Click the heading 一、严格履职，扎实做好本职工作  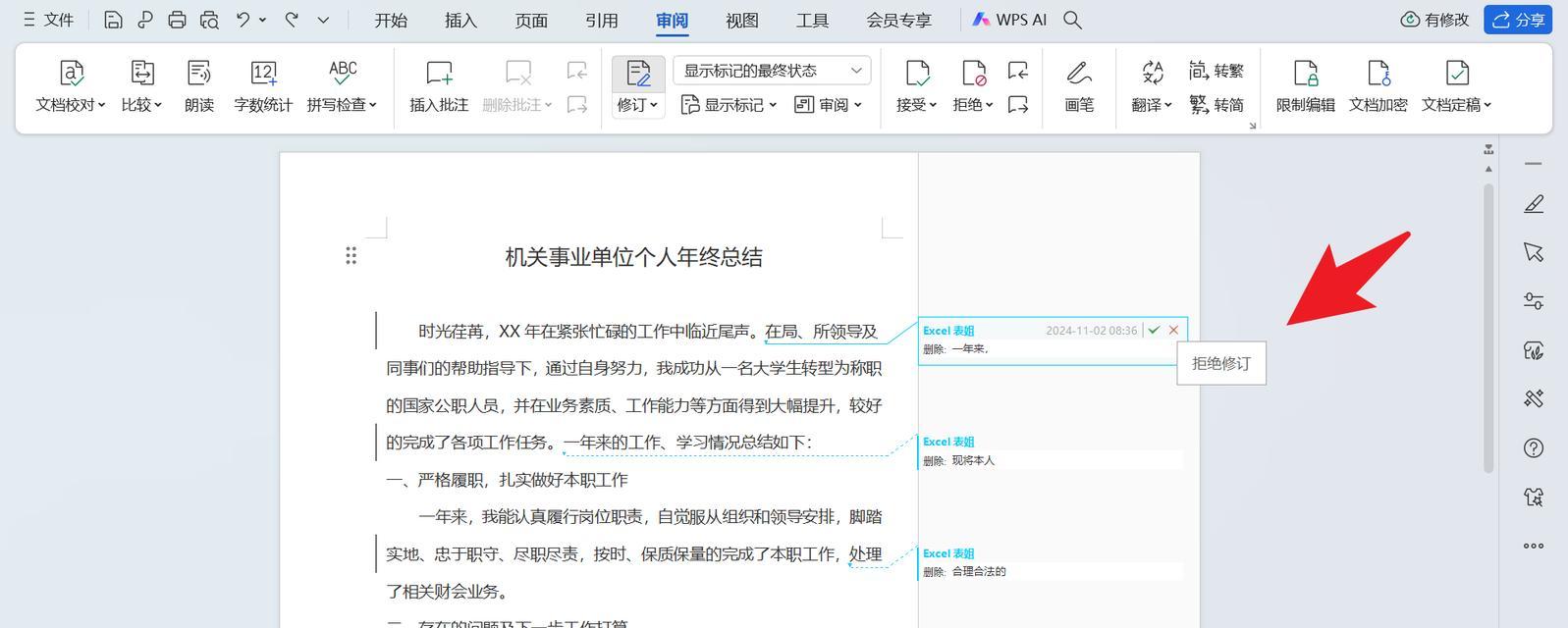tap(507, 480)
